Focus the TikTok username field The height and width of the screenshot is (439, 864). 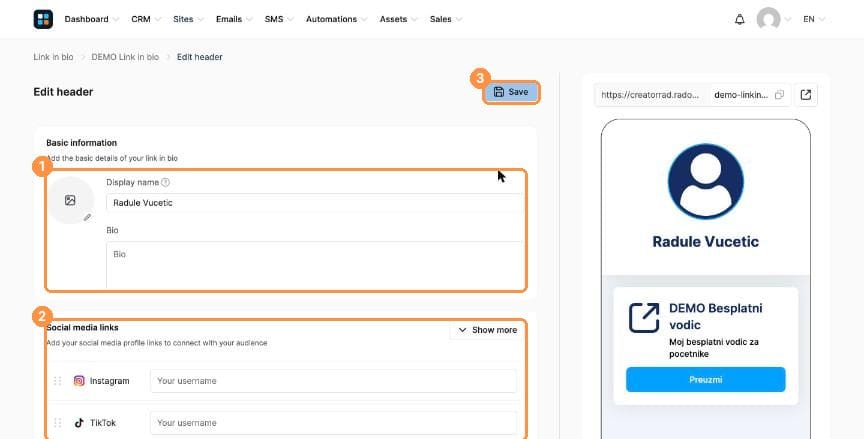click(333, 422)
